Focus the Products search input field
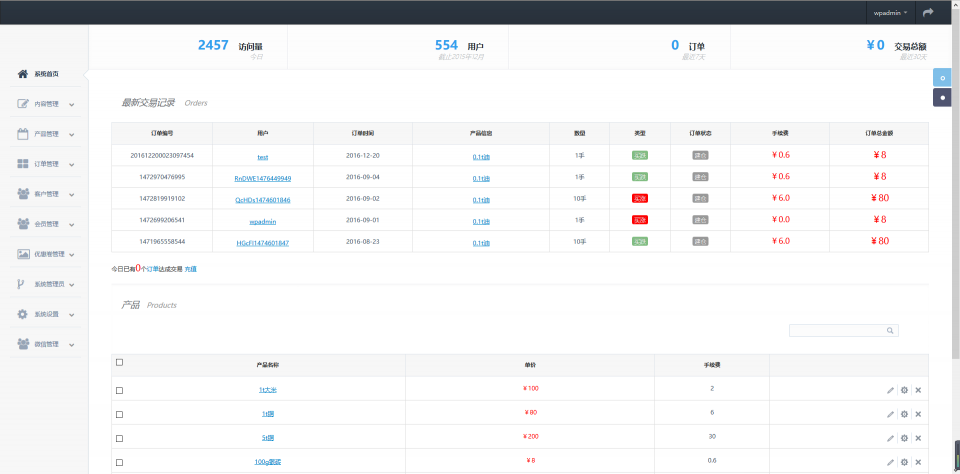The image size is (960, 474). click(x=844, y=331)
